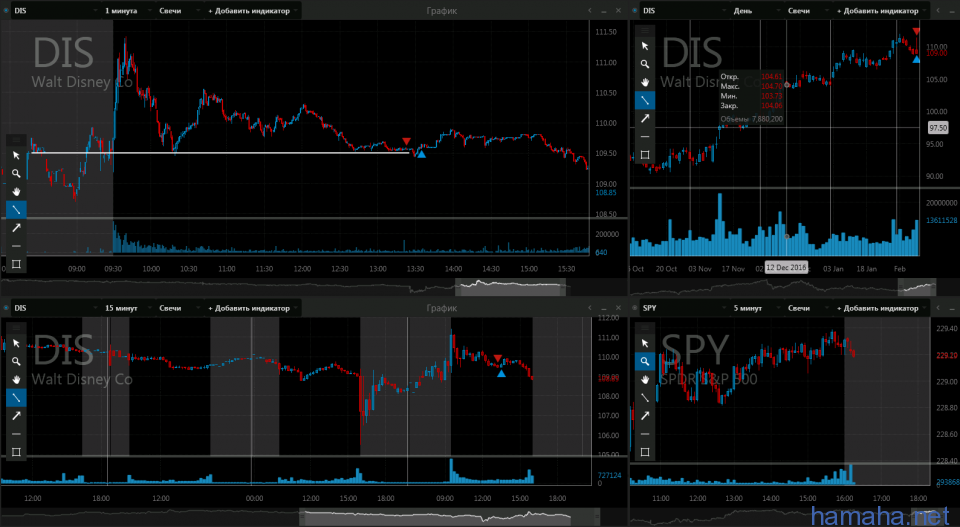
Task: Open 'Свечи' chart type dropdown in daily chart
Action: point(807,10)
